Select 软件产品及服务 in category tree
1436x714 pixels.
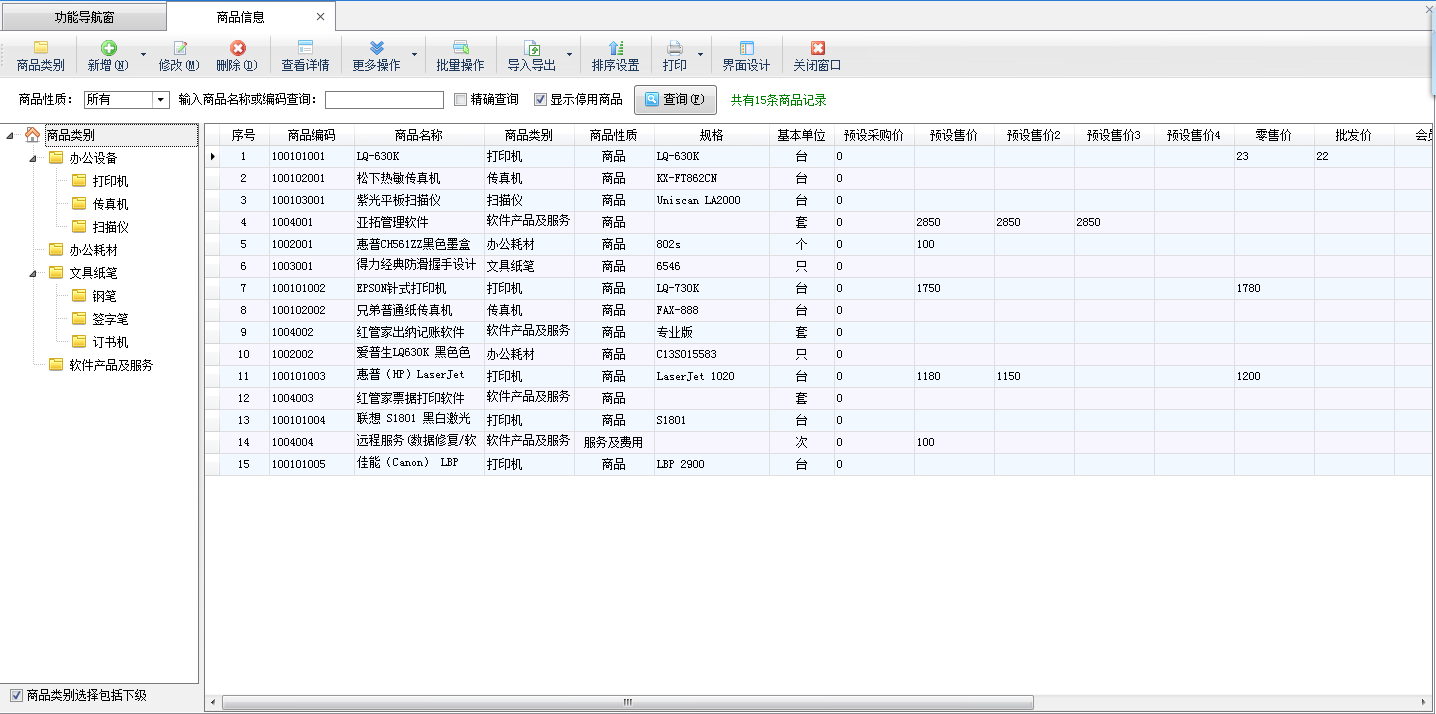[111, 365]
